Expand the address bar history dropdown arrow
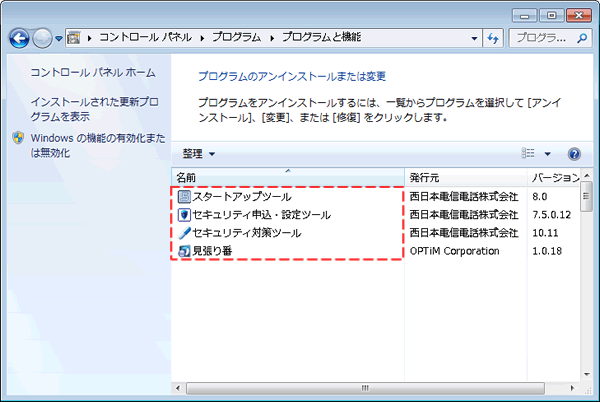Screen dimensions: 600x402 474,38
